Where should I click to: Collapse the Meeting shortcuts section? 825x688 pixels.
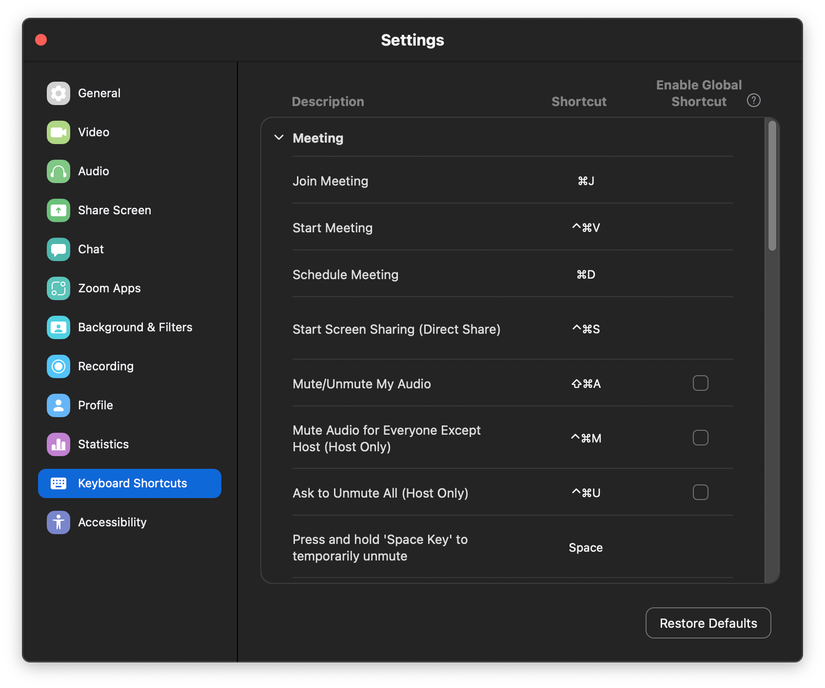coord(278,137)
